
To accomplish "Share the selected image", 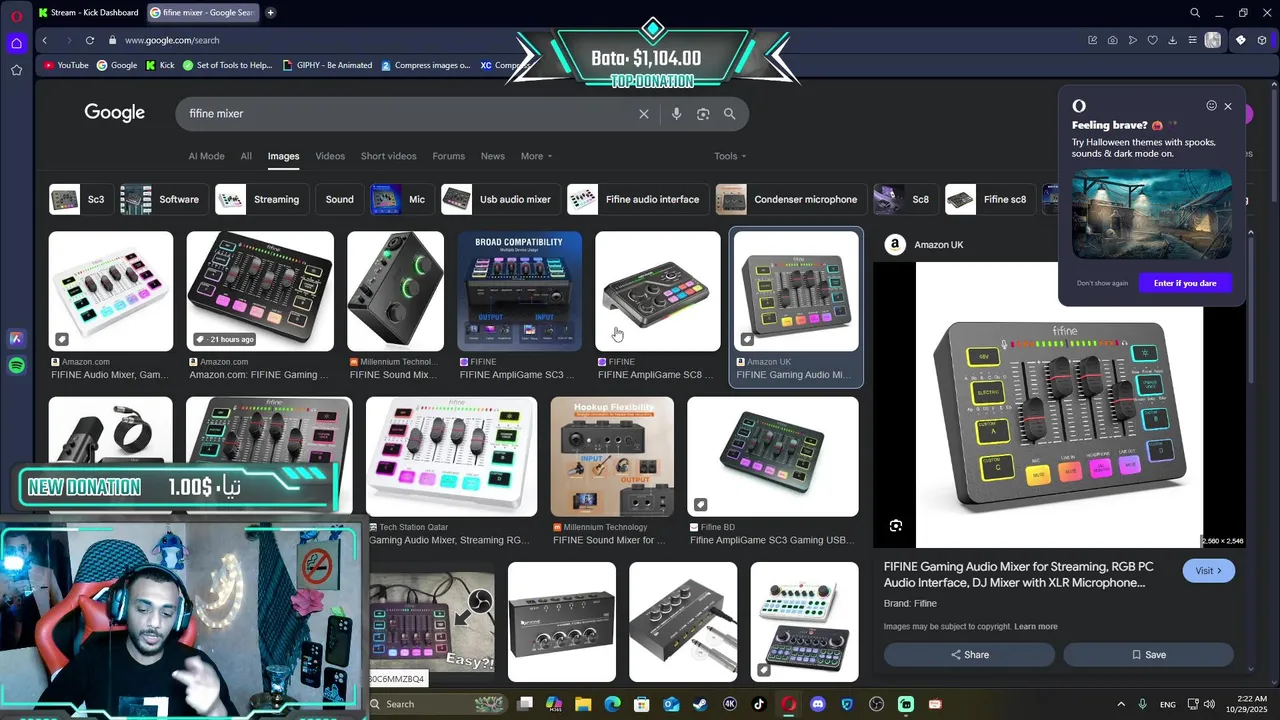I will pos(969,655).
